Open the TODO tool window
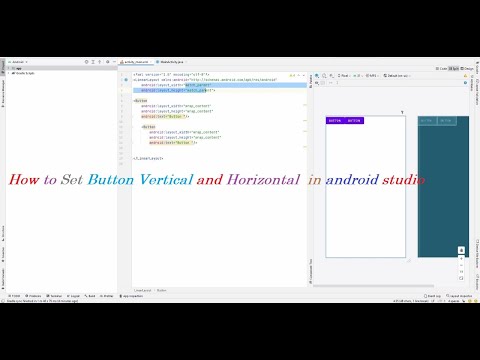Screen dimensions: 480x360 14,296
